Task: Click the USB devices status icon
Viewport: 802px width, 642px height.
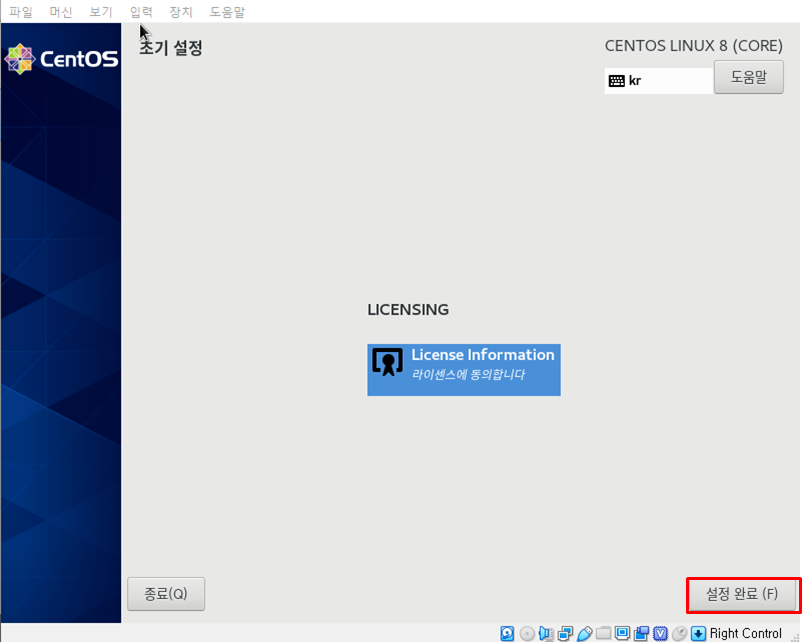Action: 584,633
